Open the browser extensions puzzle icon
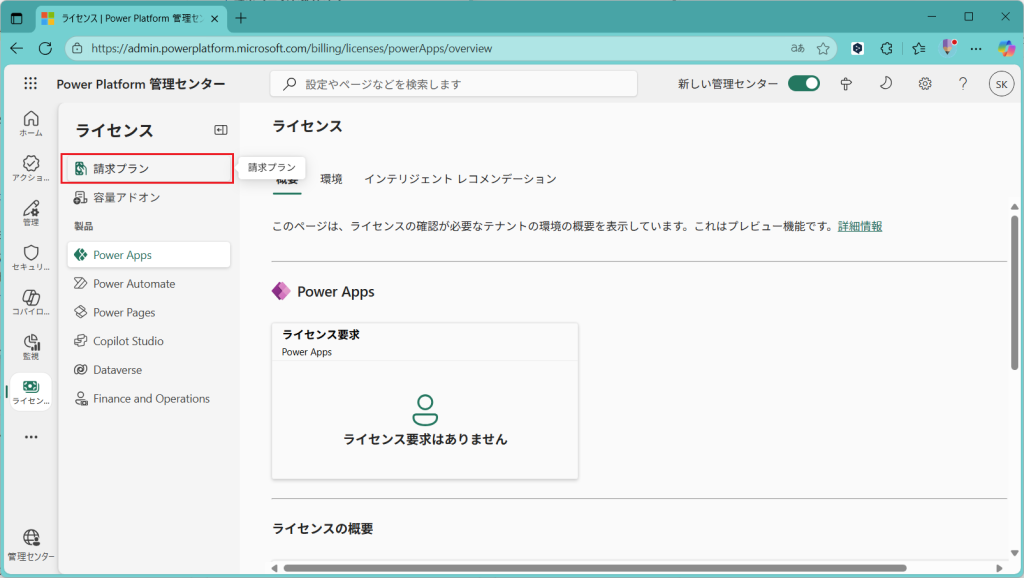This screenshot has height=578, width=1024. pyautogui.click(x=886, y=48)
